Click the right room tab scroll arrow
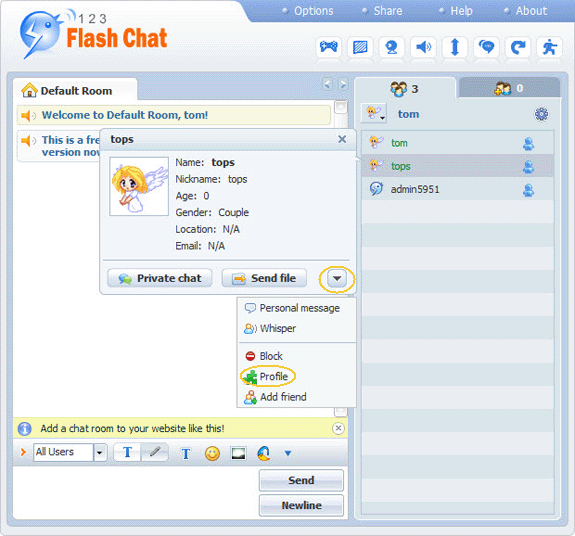The width and height of the screenshot is (575, 536). pos(343,84)
